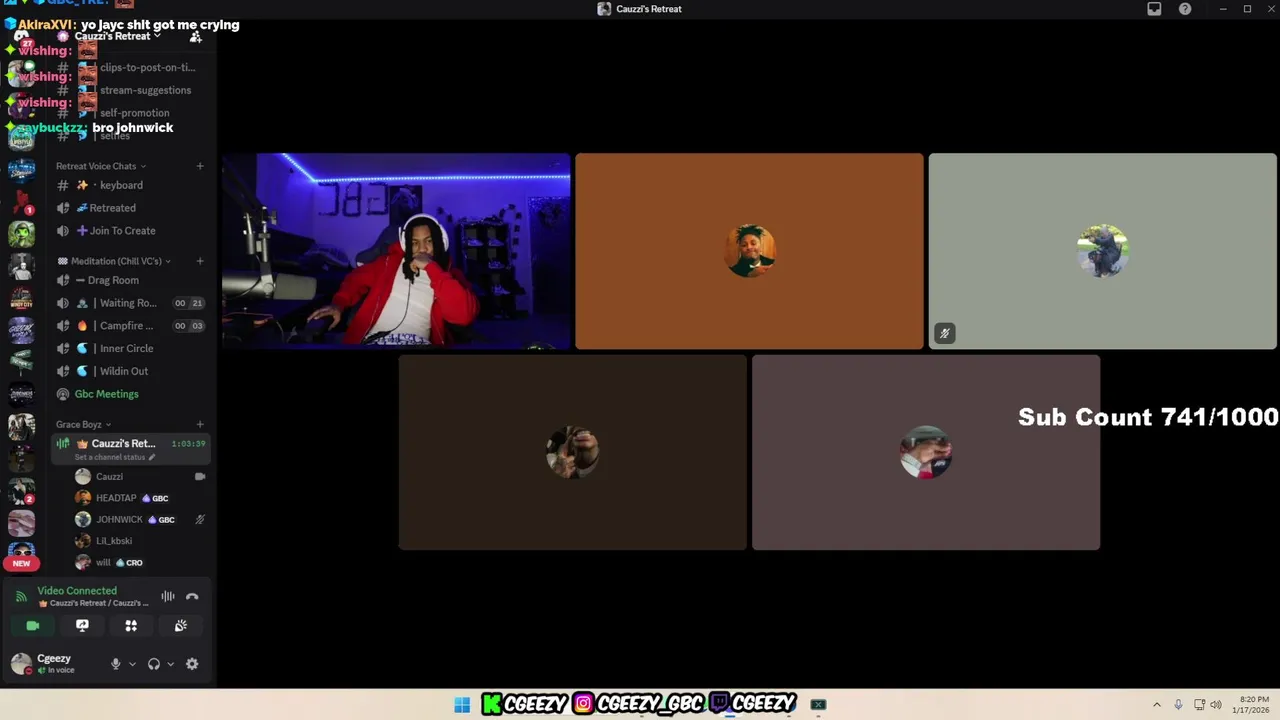Click the invite people icon beside server name
1280x720 pixels.
point(196,37)
